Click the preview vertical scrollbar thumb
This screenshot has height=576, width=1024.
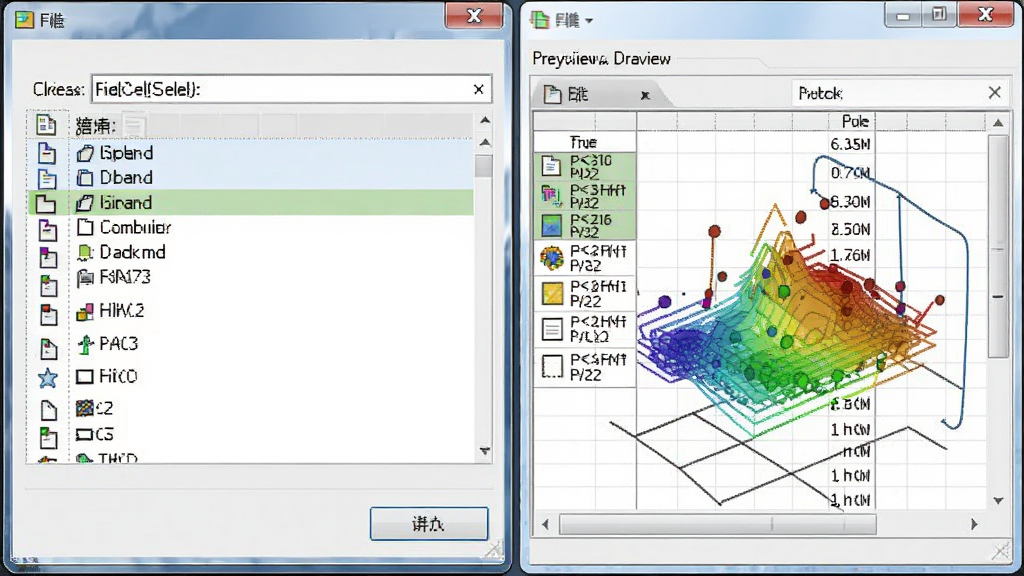pos(998,246)
